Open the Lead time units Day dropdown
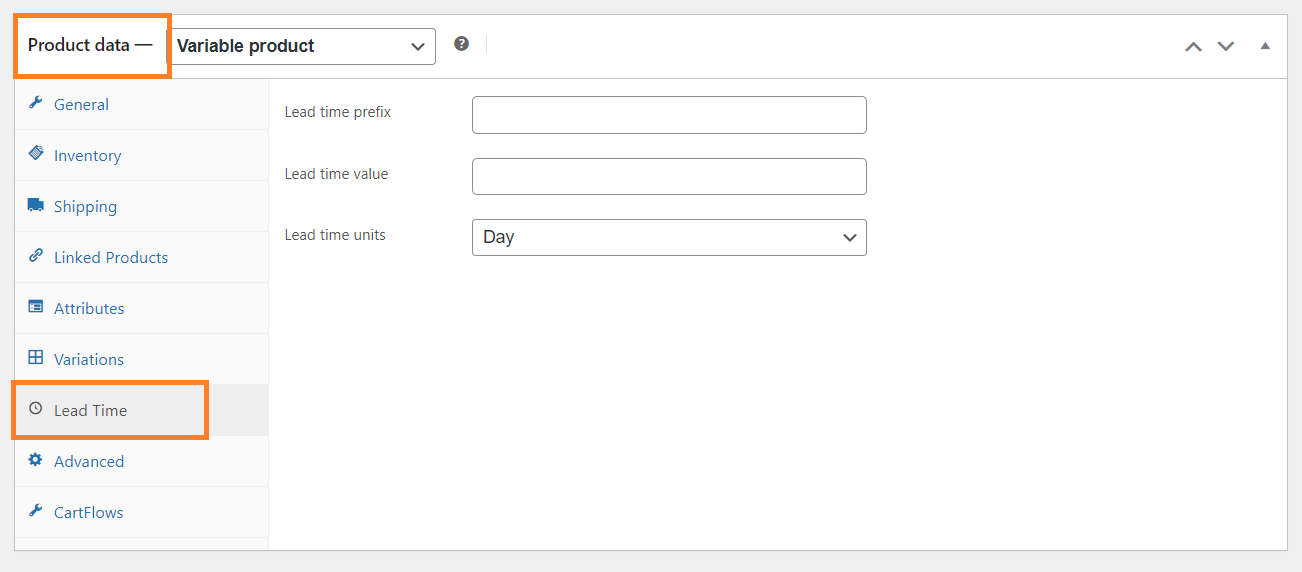 click(669, 237)
